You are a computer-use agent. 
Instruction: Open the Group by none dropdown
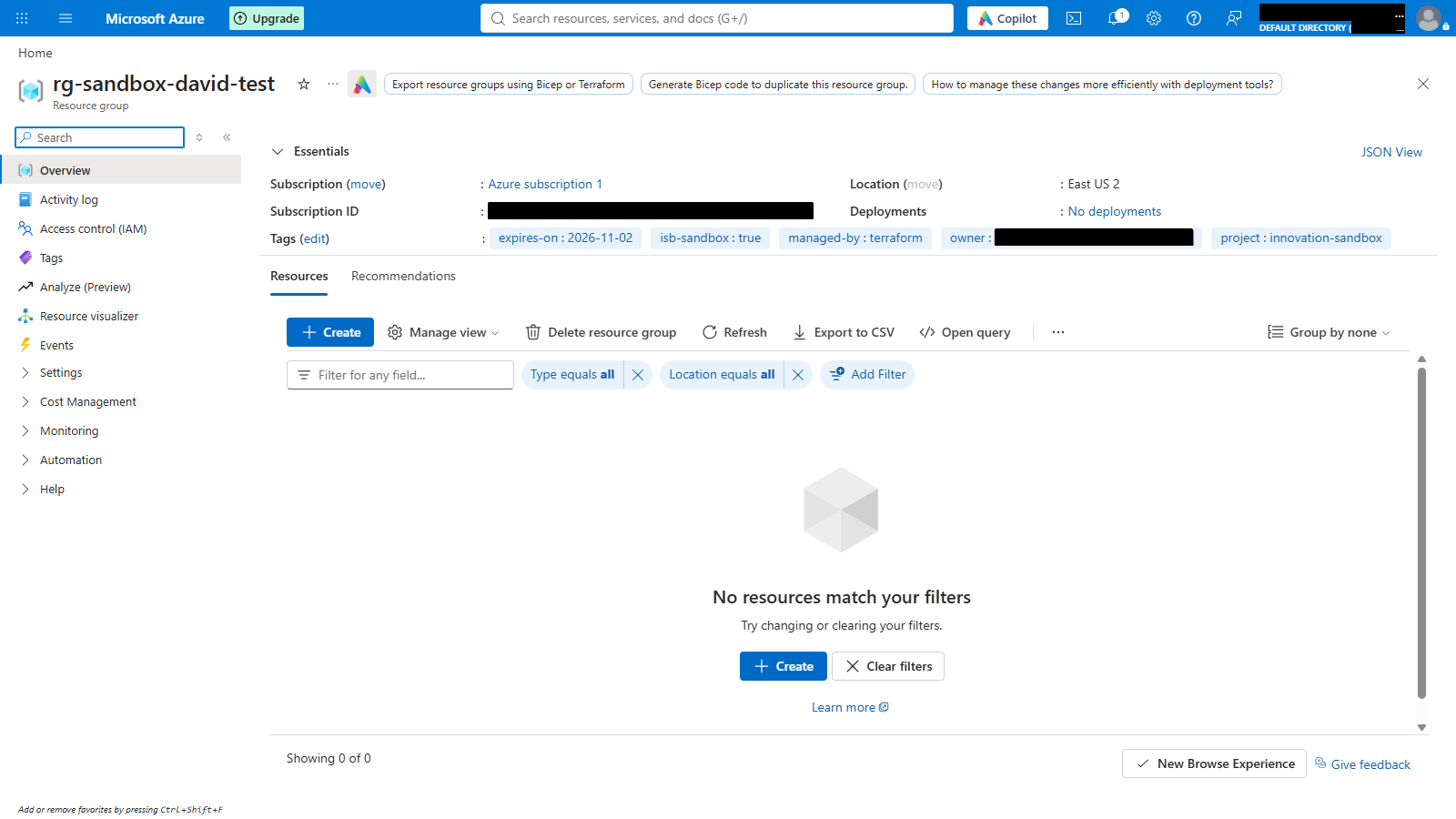click(1329, 332)
